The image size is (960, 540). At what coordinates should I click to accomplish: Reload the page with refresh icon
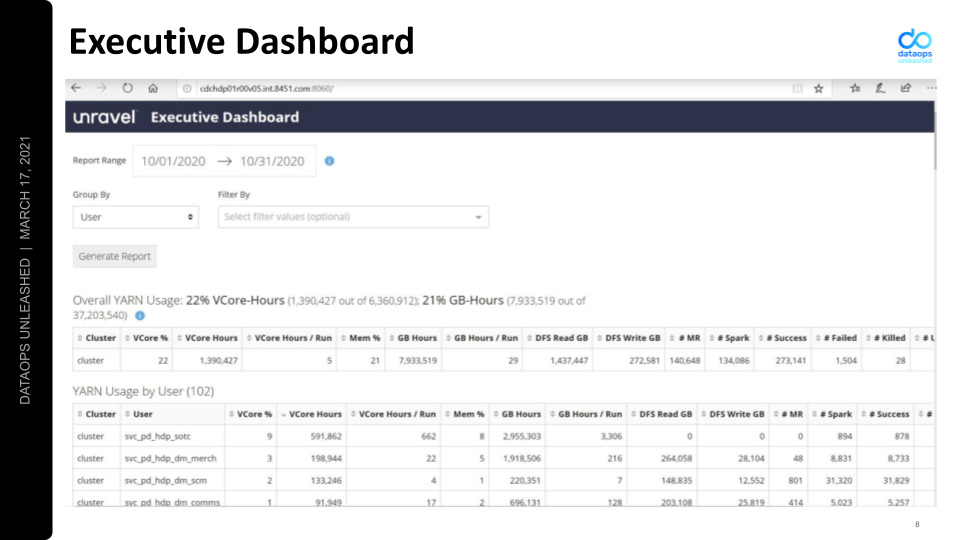(x=127, y=88)
